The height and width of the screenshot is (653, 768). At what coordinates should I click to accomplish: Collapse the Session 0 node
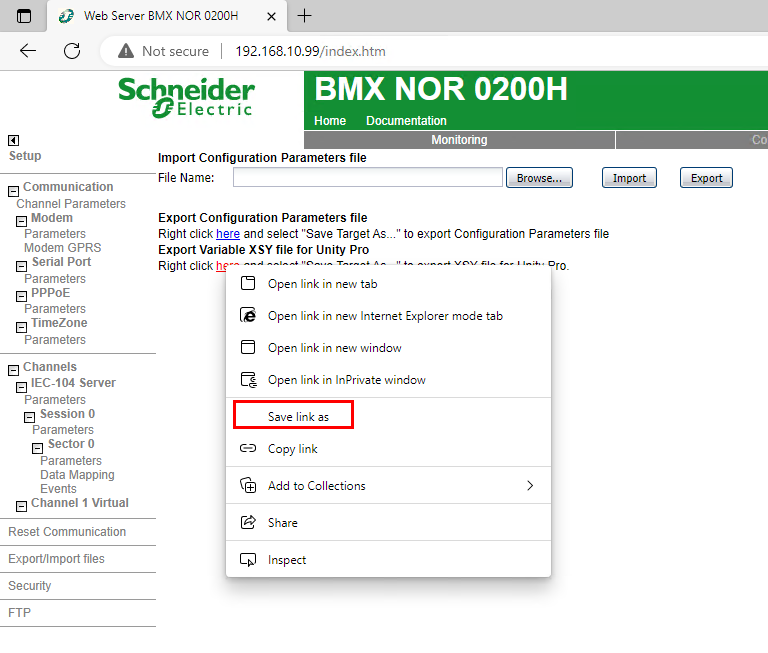click(29, 417)
